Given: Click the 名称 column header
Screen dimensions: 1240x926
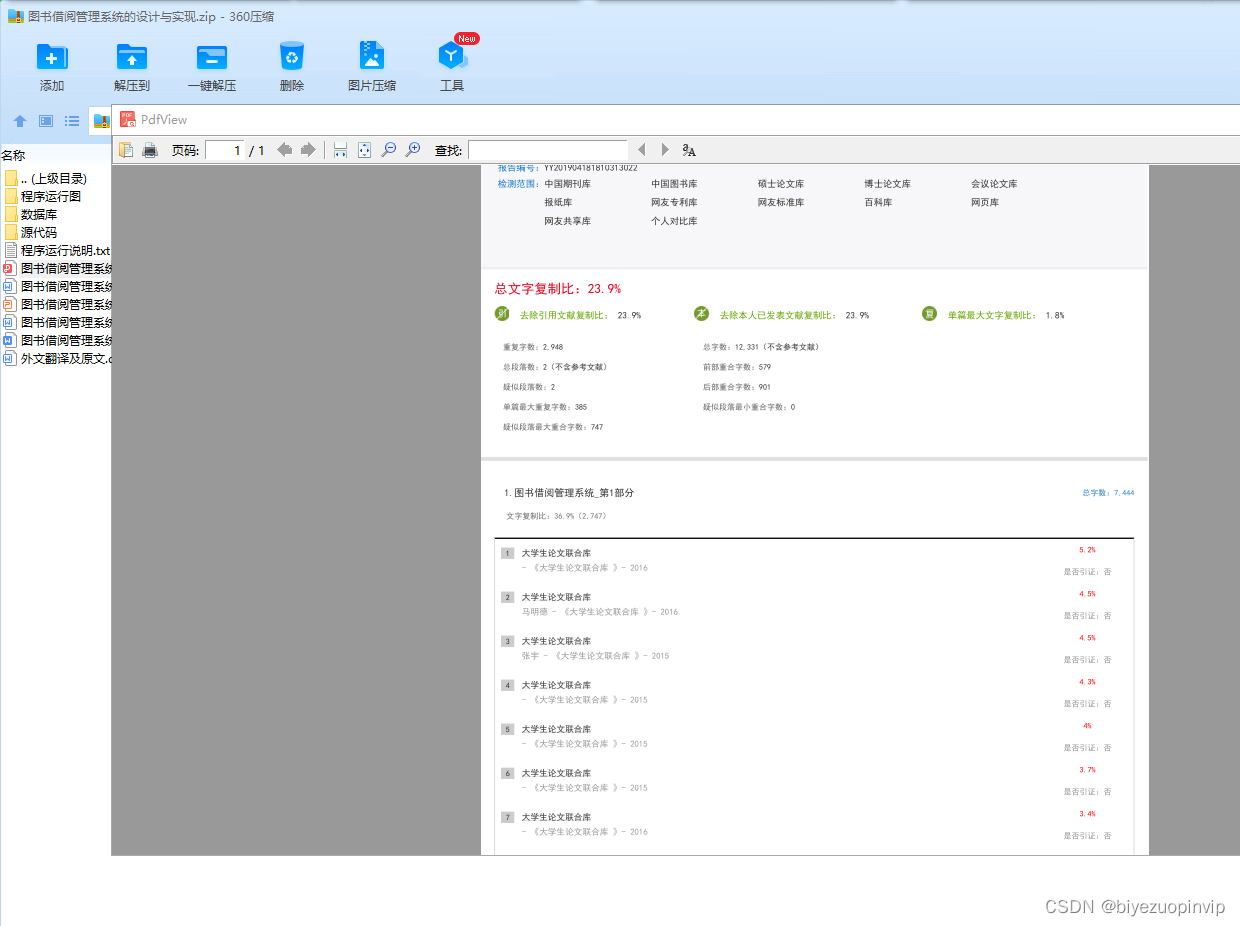Looking at the screenshot, I should (13, 155).
